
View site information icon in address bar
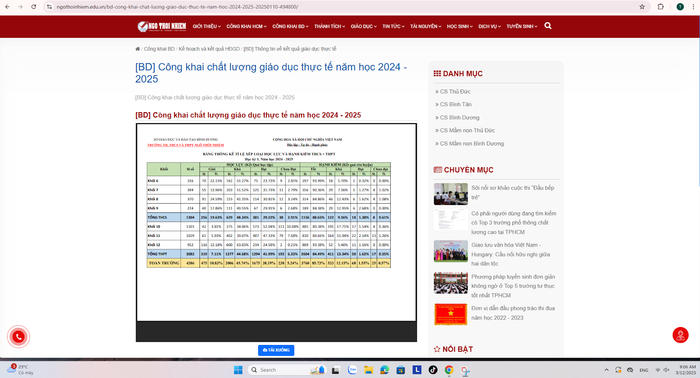coord(50,7)
